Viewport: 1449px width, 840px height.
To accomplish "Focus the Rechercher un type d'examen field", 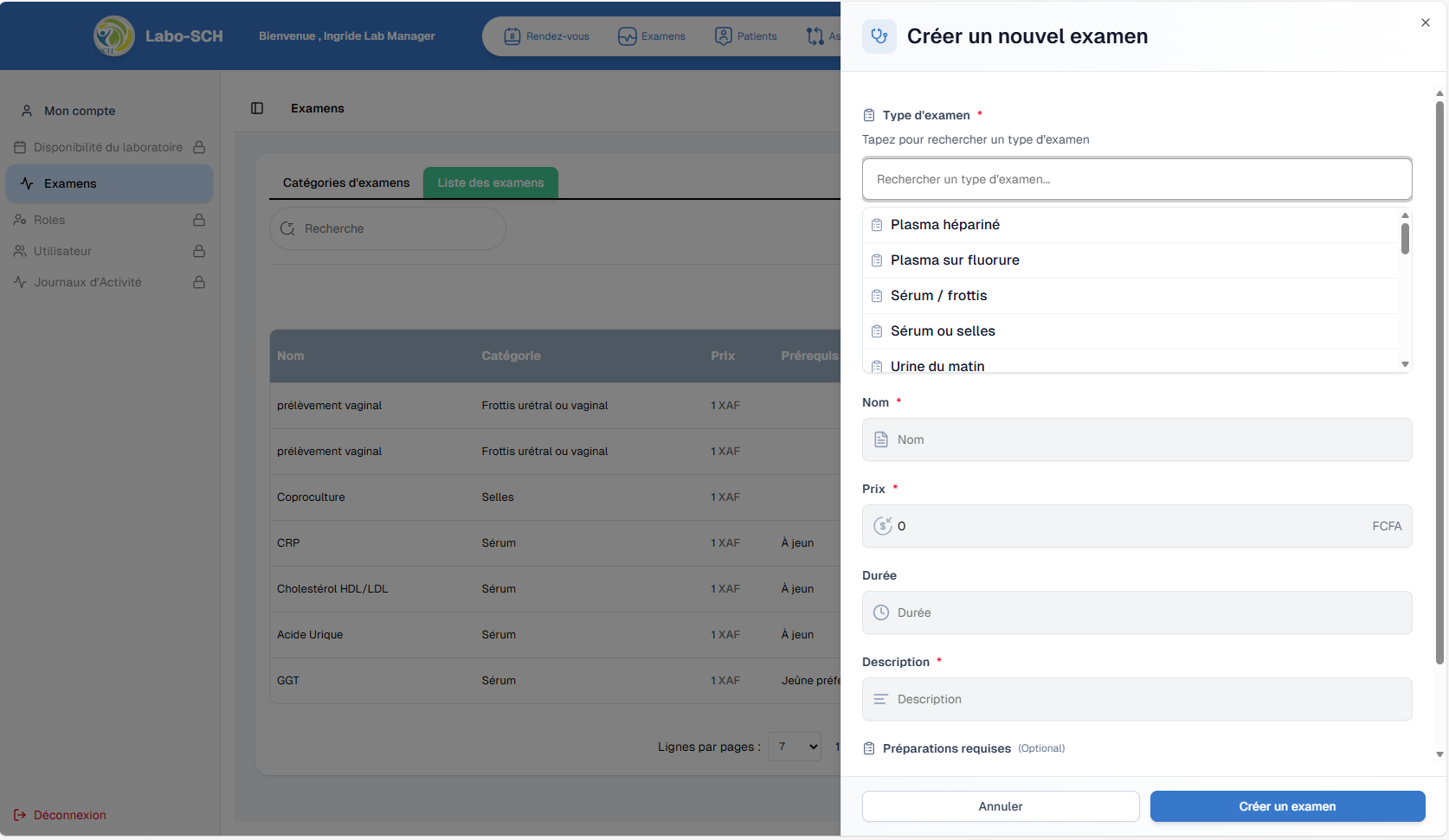I will tap(1137, 179).
